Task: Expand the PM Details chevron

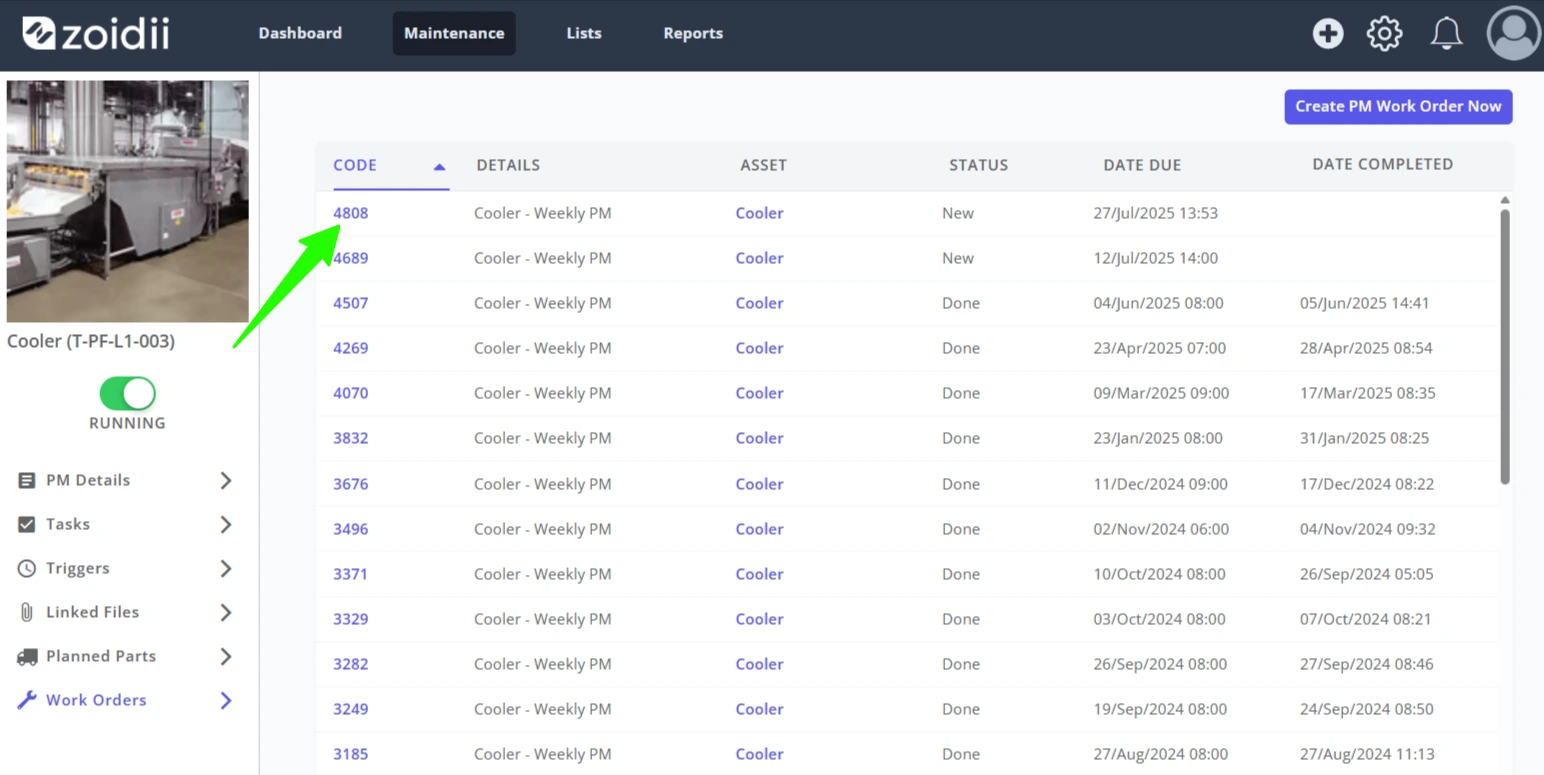Action: point(226,480)
